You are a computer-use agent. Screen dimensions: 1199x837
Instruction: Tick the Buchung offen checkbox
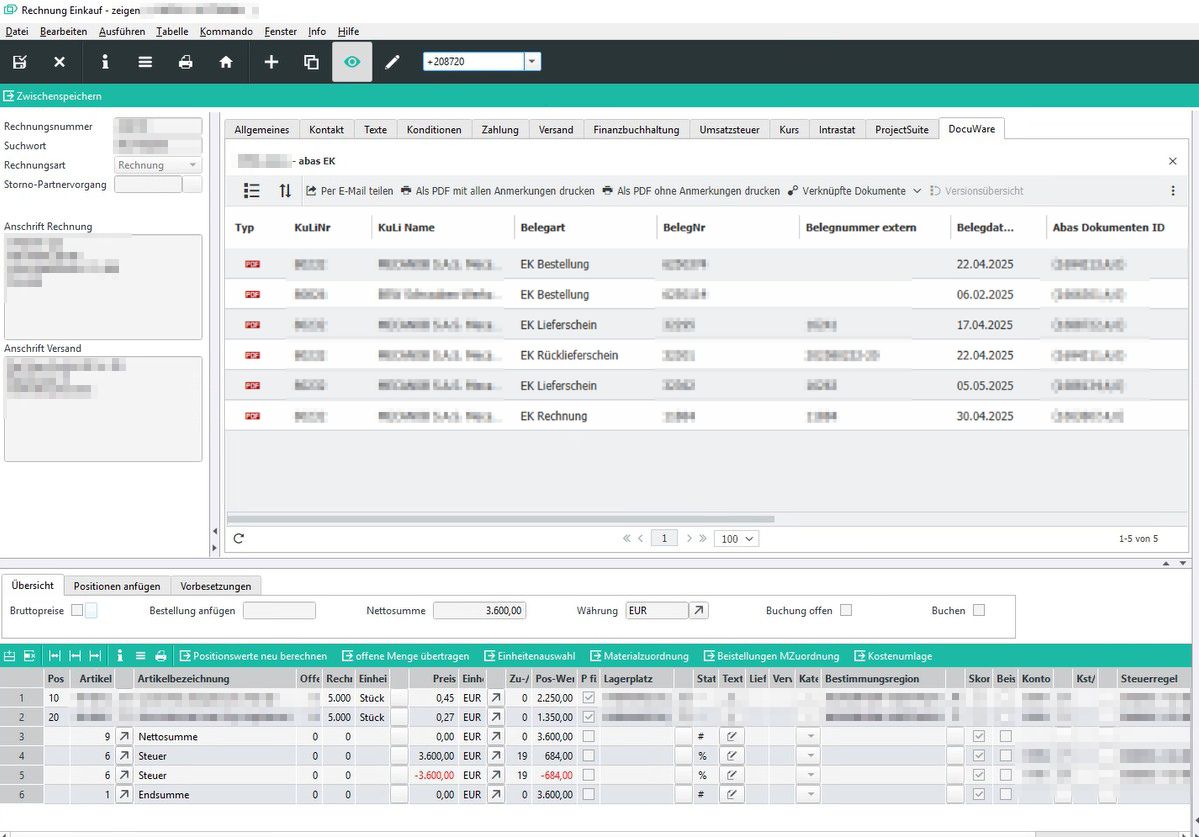[x=846, y=610]
